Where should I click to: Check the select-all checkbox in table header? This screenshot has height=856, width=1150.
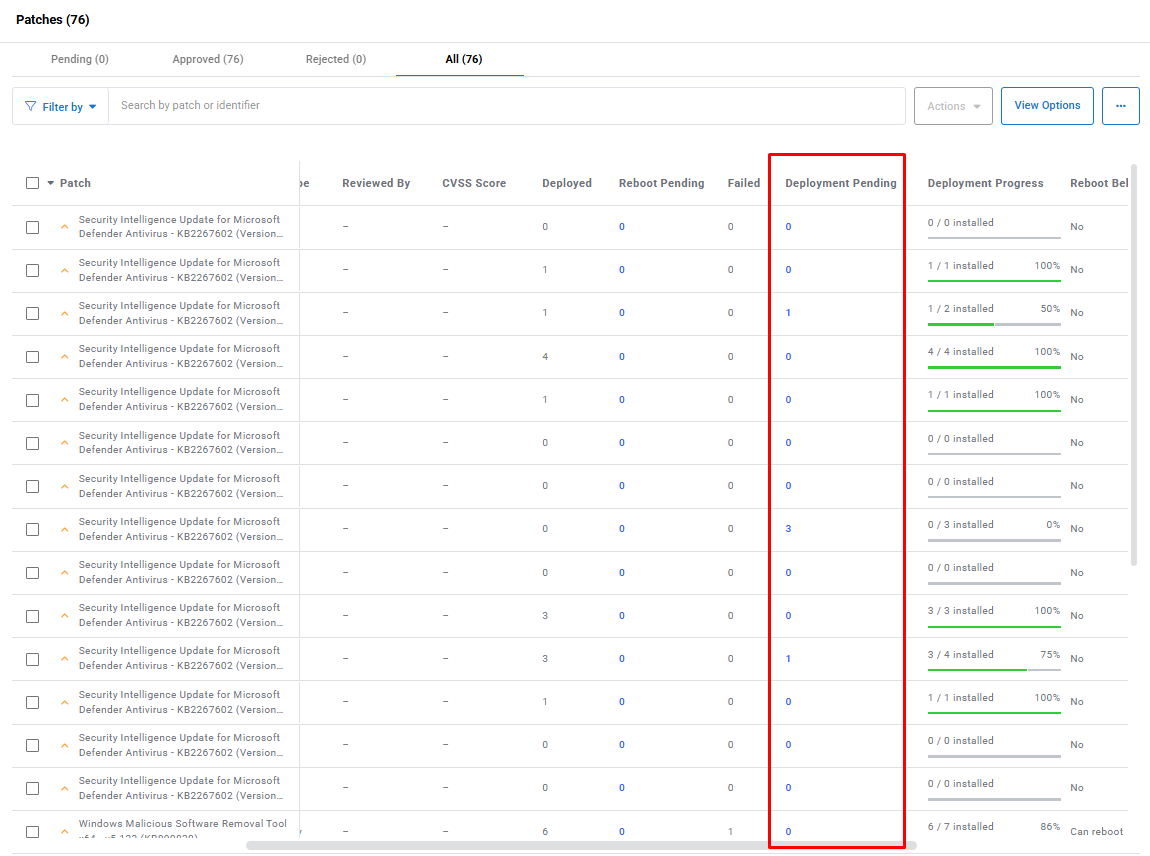click(33, 183)
